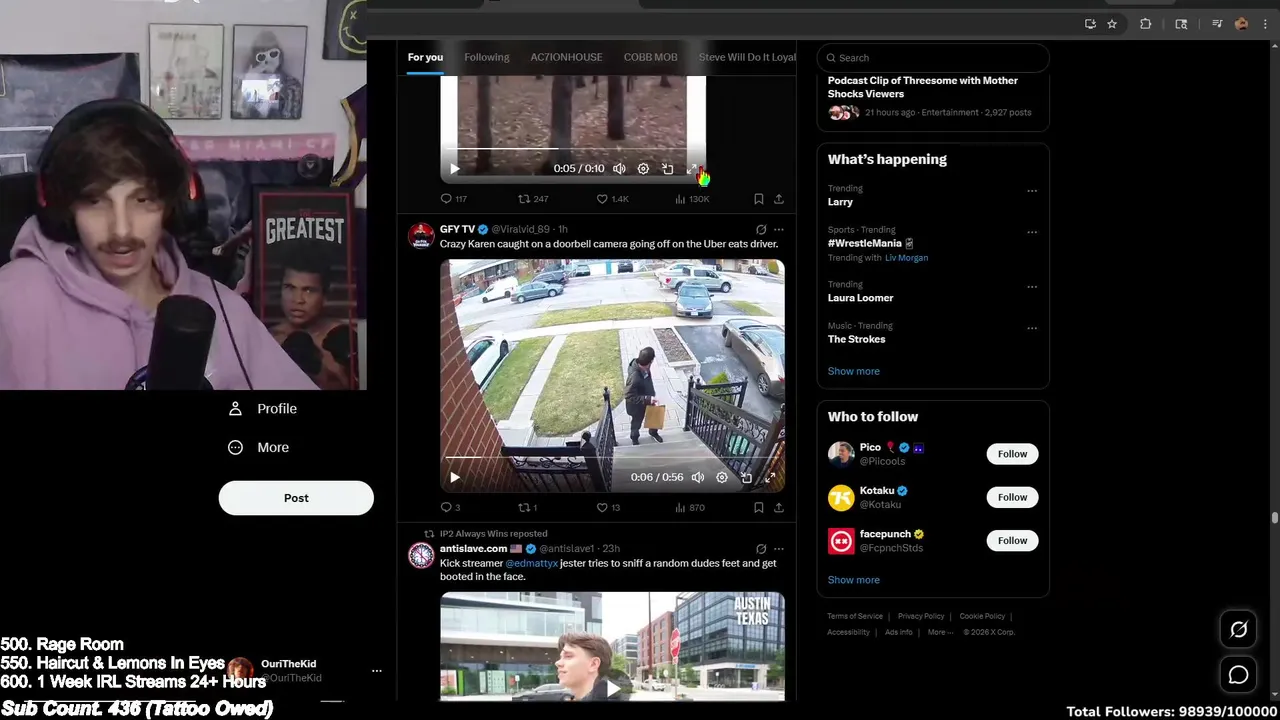The width and height of the screenshot is (1280, 720).
Task: Open Terms of Service footer link
Action: click(855, 616)
